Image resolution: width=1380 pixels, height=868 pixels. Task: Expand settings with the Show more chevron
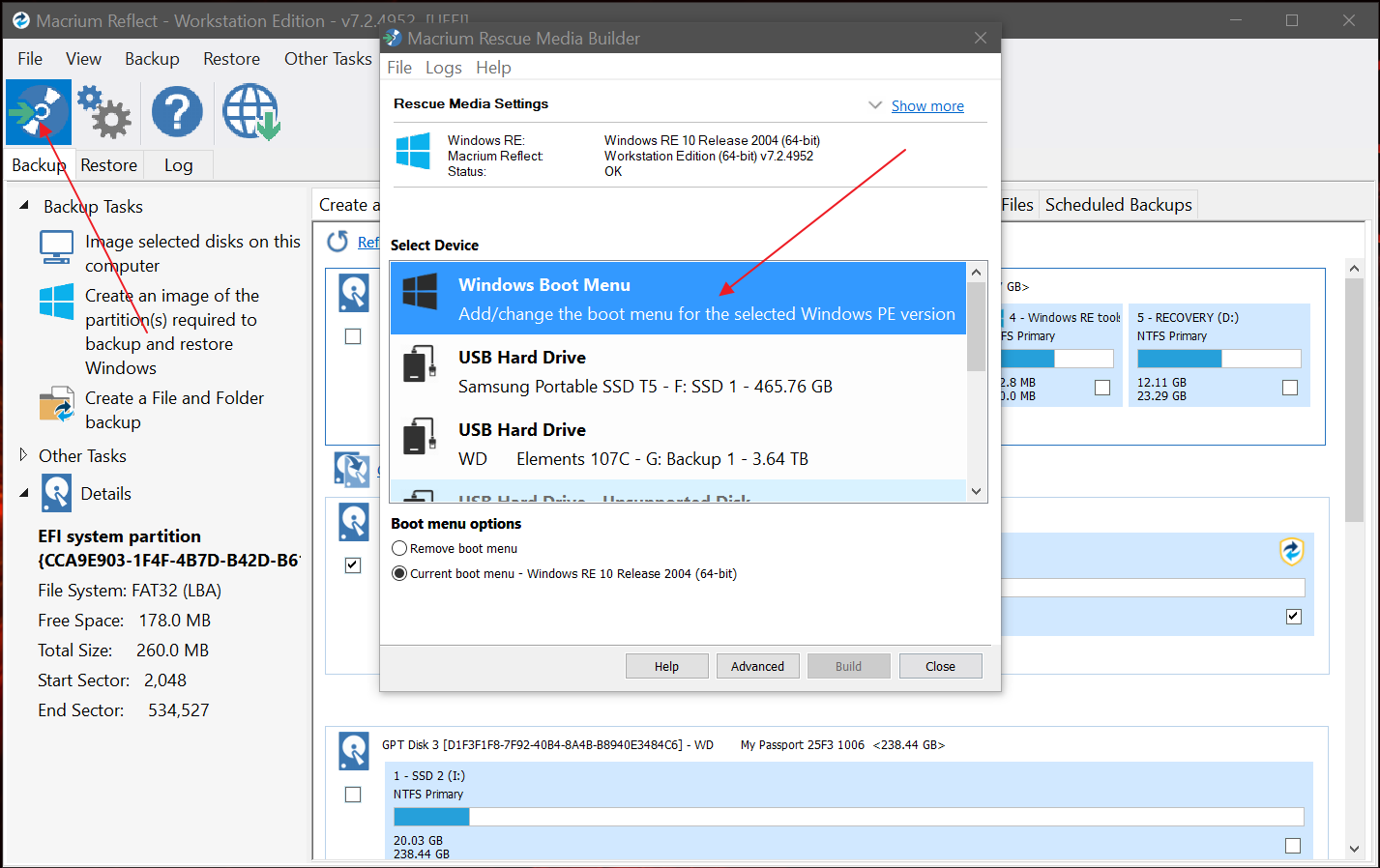pyautogui.click(x=875, y=105)
